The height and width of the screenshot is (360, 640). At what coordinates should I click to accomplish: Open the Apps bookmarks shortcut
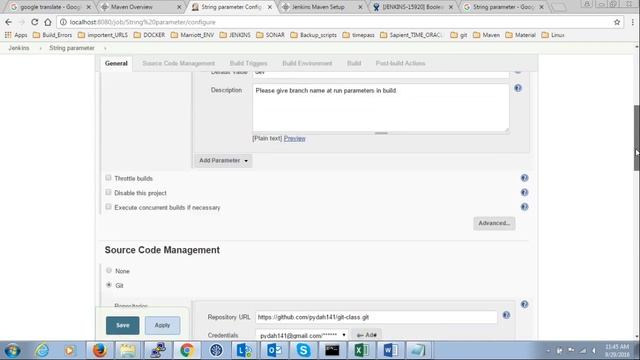point(16,35)
